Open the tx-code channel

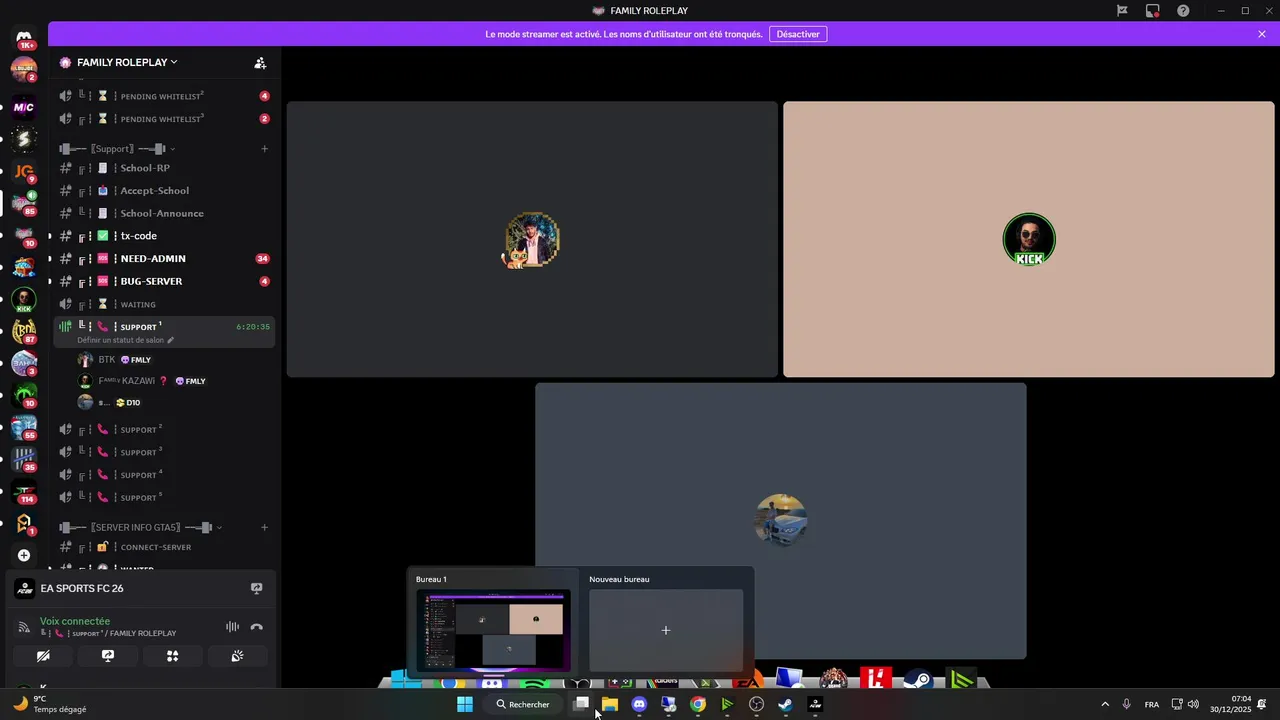pyautogui.click(x=165, y=236)
